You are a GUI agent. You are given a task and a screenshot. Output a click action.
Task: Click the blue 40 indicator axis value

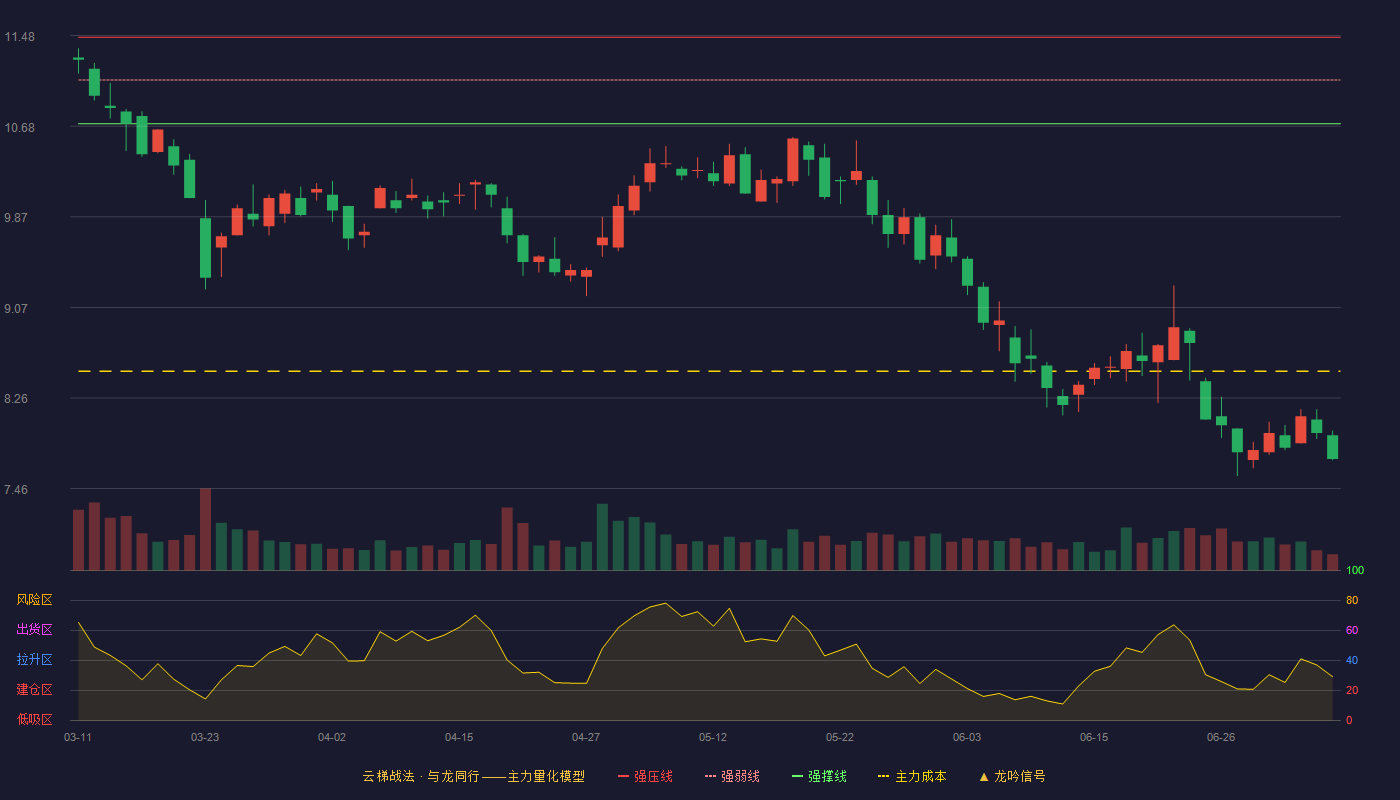1352,661
